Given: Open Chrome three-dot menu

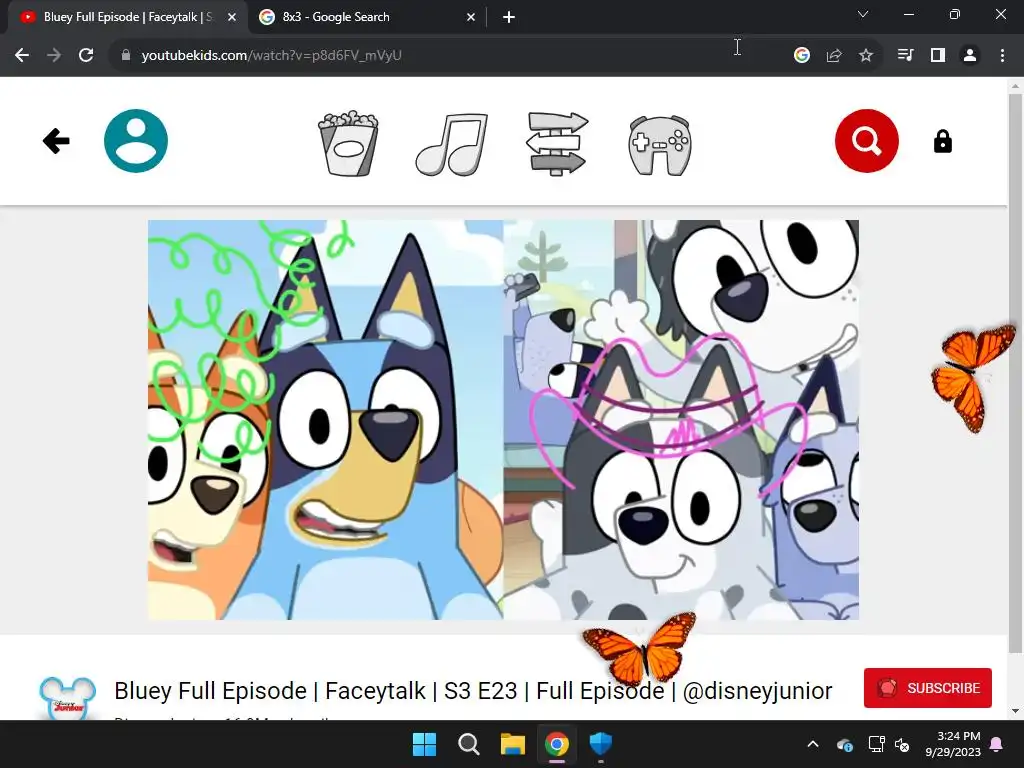Looking at the screenshot, I should click(1002, 56).
